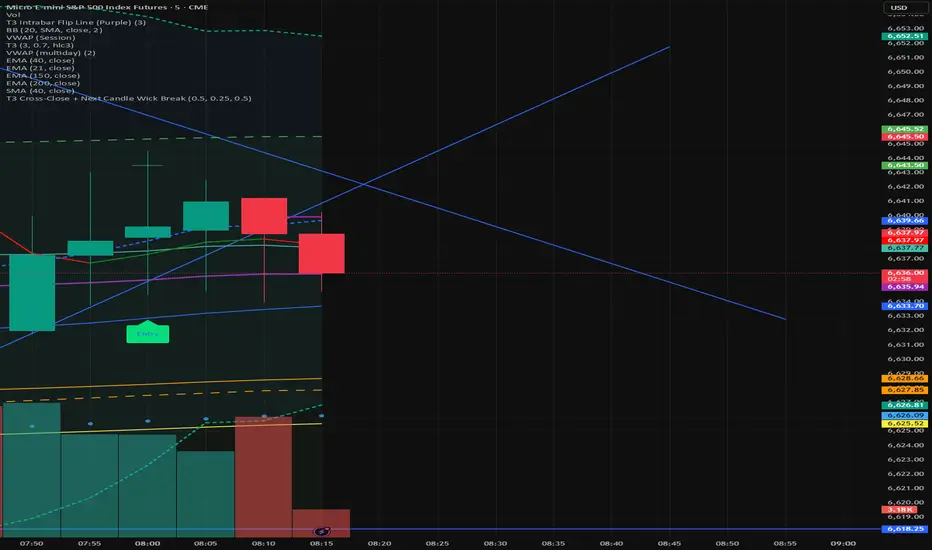Select the red 08:10 candle body
The width and height of the screenshot is (932, 550).
[264, 216]
